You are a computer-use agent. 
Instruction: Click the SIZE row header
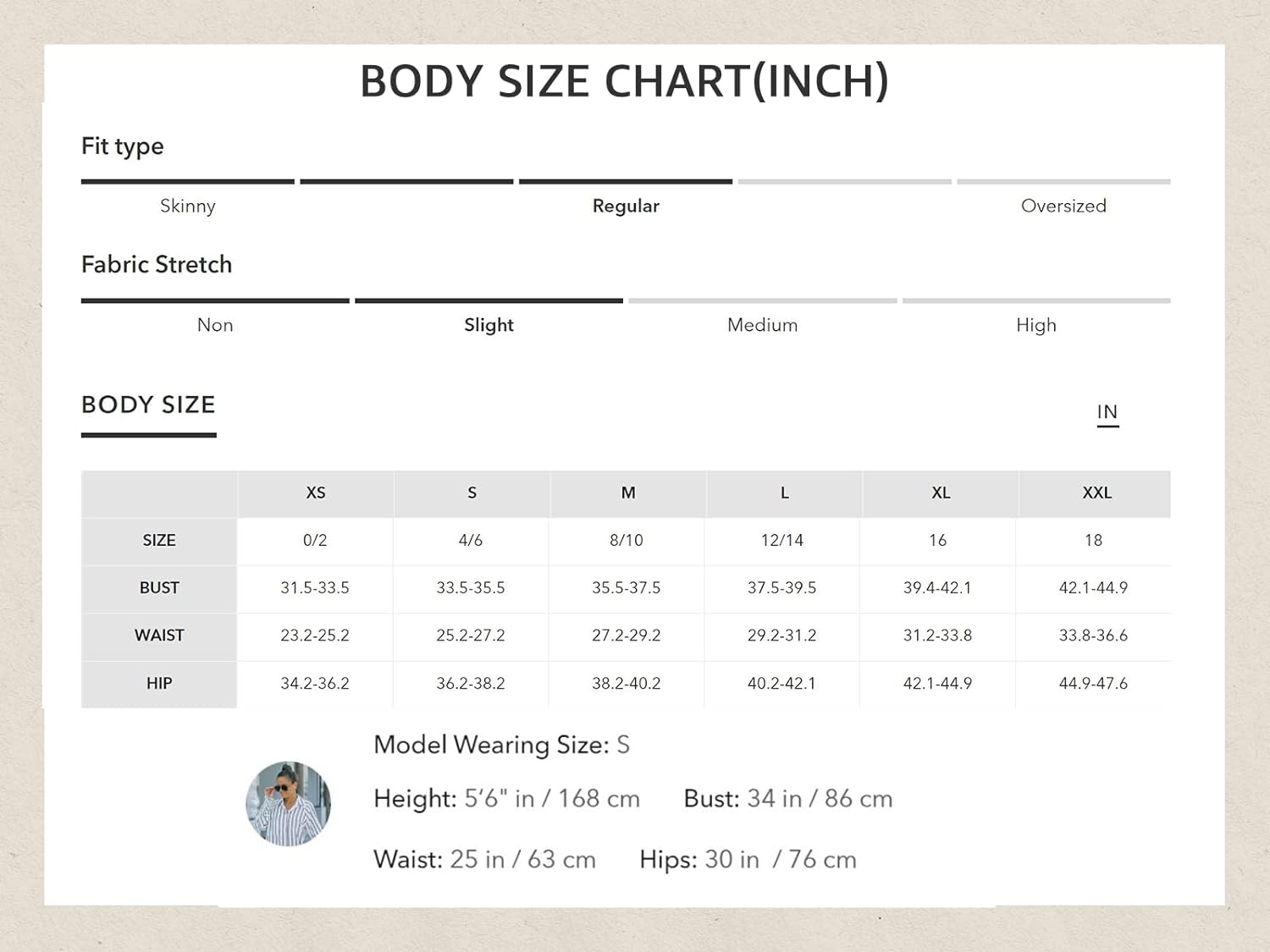(x=159, y=541)
